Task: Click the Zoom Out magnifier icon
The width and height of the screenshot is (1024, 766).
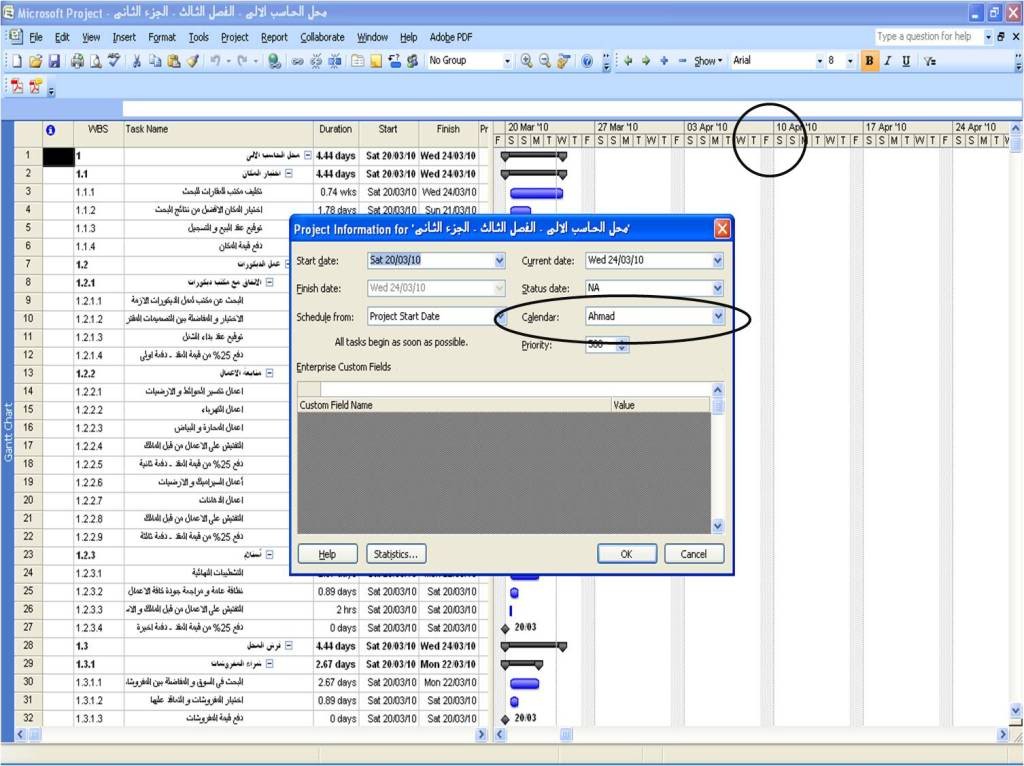Action: point(545,61)
